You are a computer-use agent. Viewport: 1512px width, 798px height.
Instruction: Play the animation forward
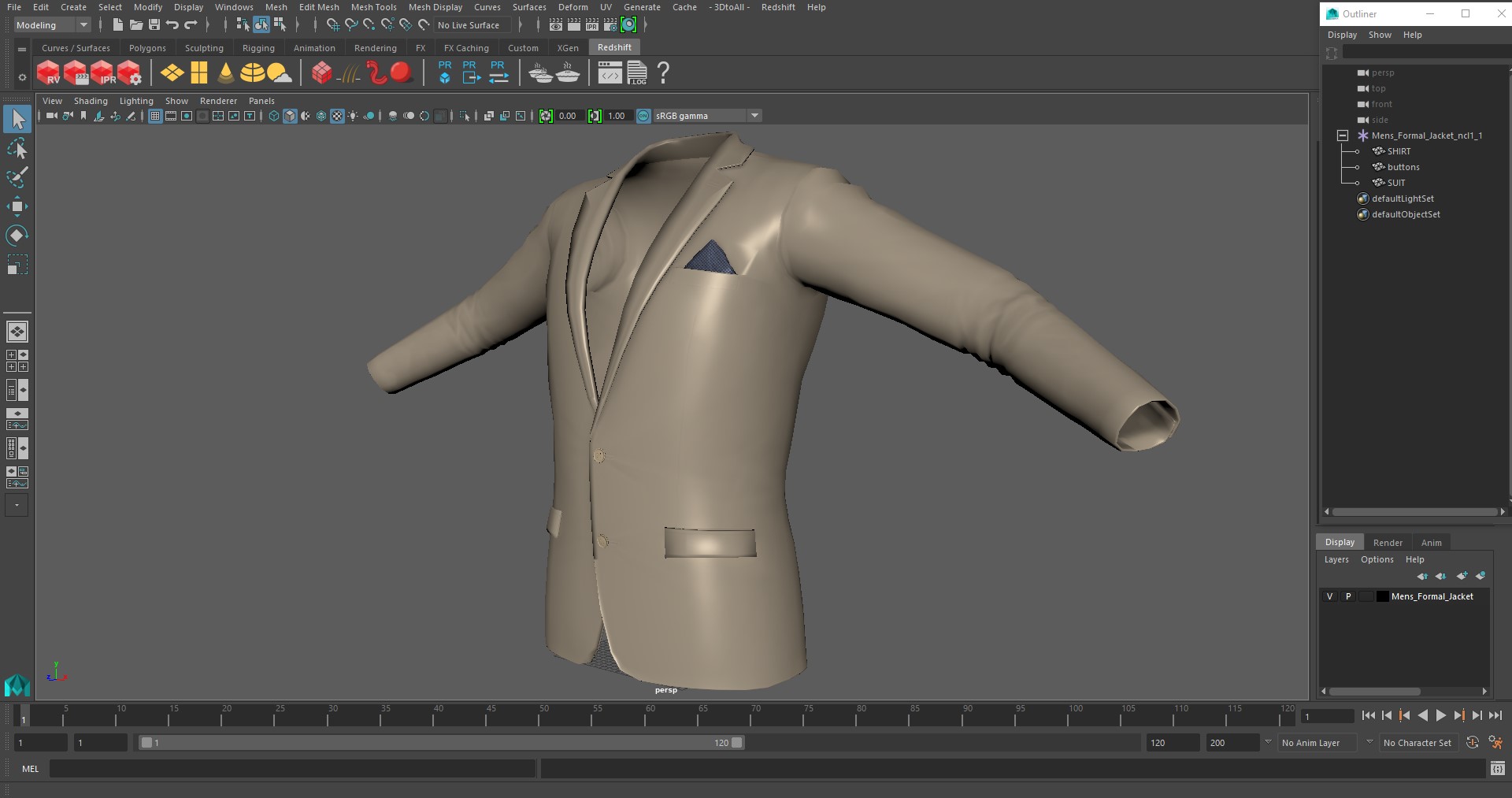[x=1440, y=715]
